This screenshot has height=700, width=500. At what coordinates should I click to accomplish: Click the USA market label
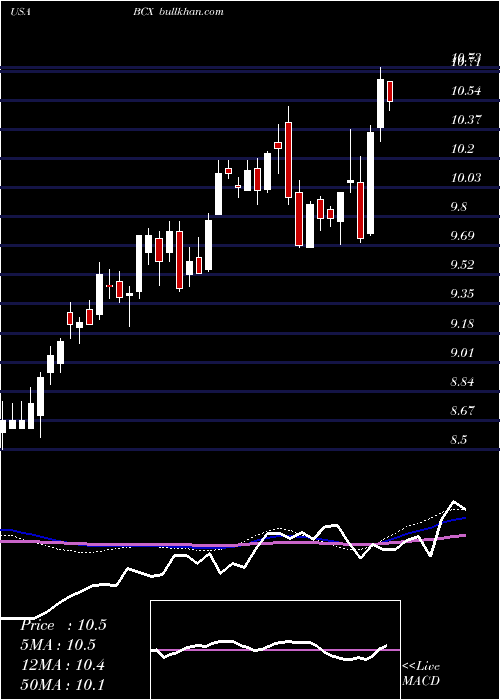[20, 12]
